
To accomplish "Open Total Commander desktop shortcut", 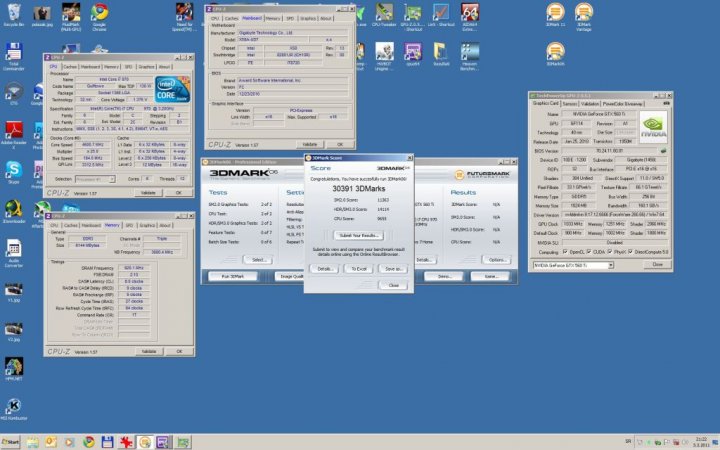I will coord(14,56).
